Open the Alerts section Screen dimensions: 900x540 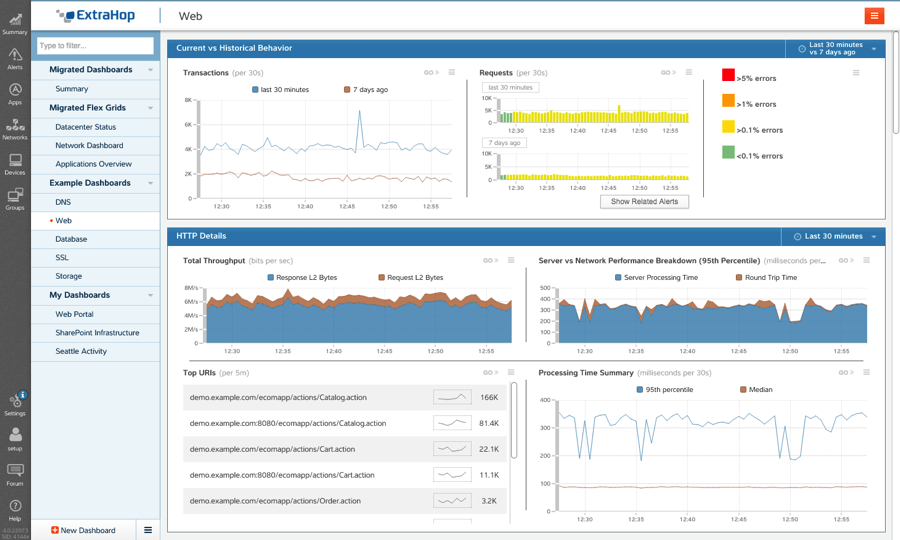(x=15, y=58)
